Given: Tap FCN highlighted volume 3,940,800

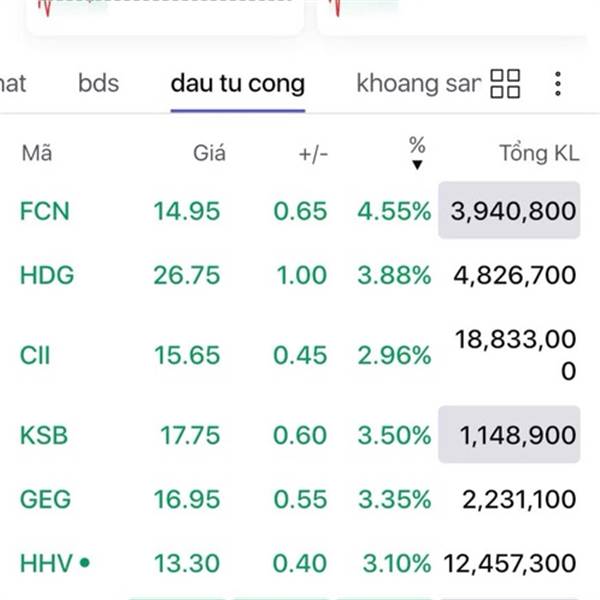Looking at the screenshot, I should pos(509,210).
